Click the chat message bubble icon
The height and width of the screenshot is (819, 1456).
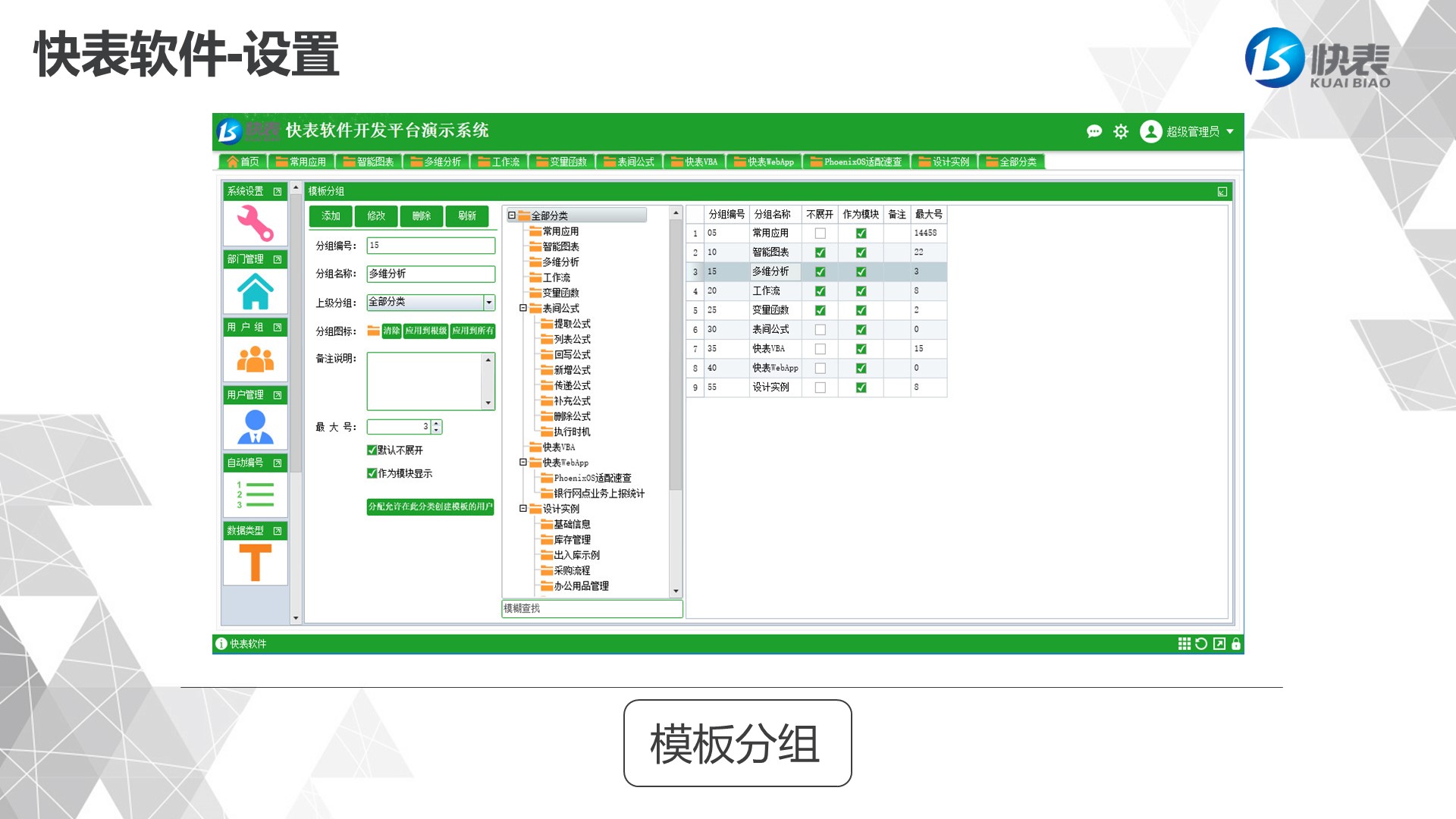1094,131
